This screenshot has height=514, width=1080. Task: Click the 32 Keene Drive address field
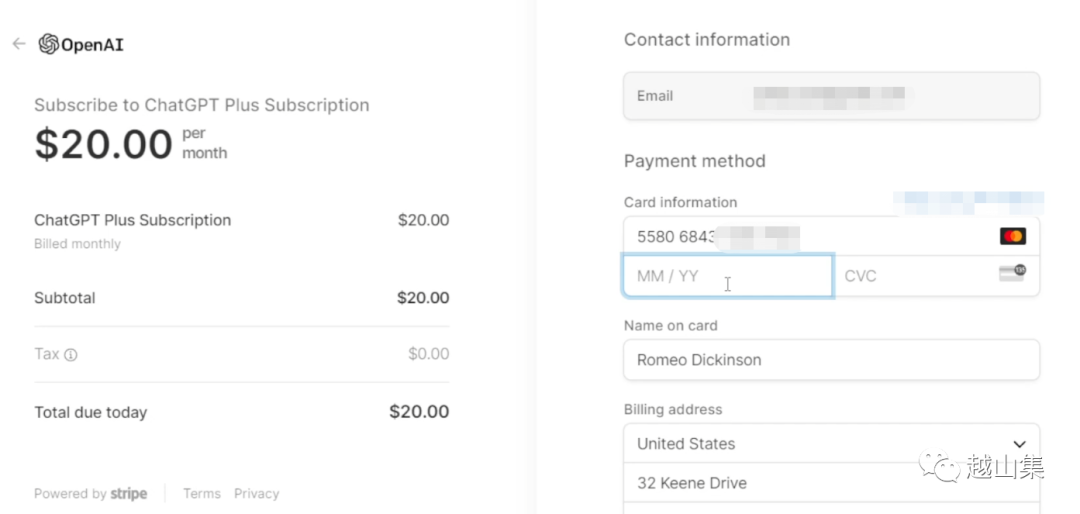click(830, 483)
